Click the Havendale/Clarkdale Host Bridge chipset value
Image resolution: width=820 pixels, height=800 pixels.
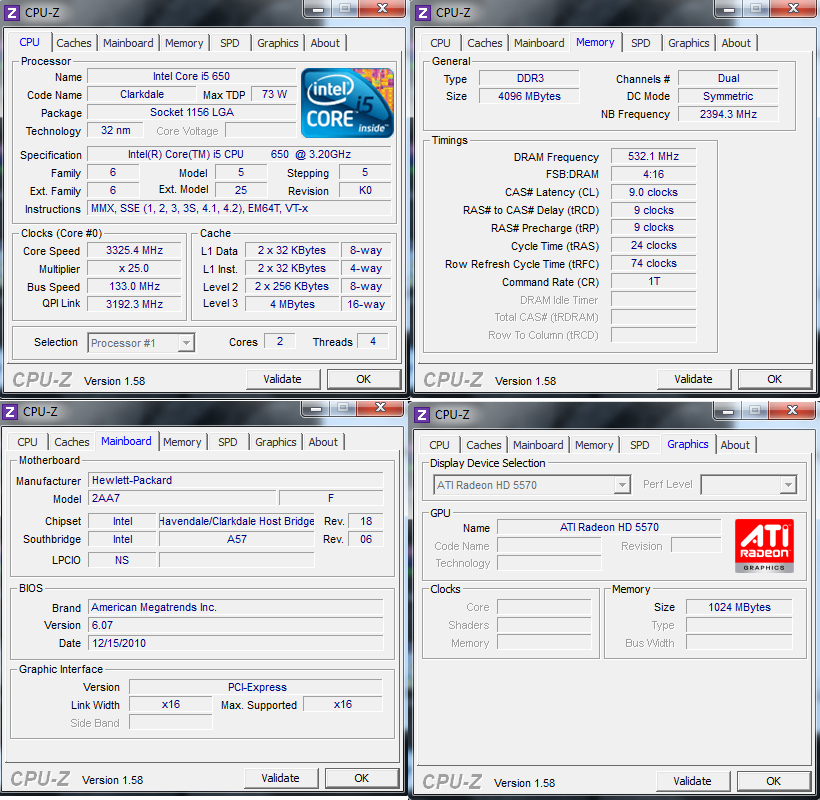[237, 521]
